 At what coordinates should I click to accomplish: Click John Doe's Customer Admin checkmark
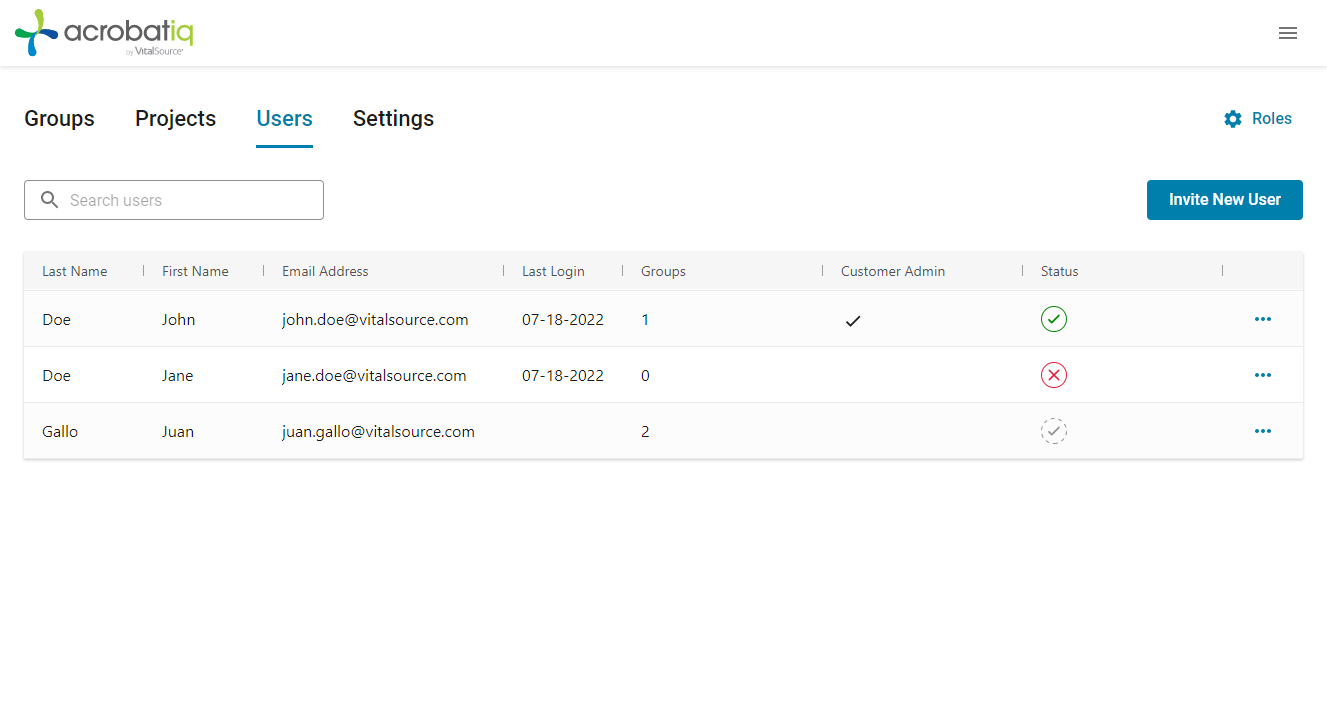pyautogui.click(x=853, y=320)
